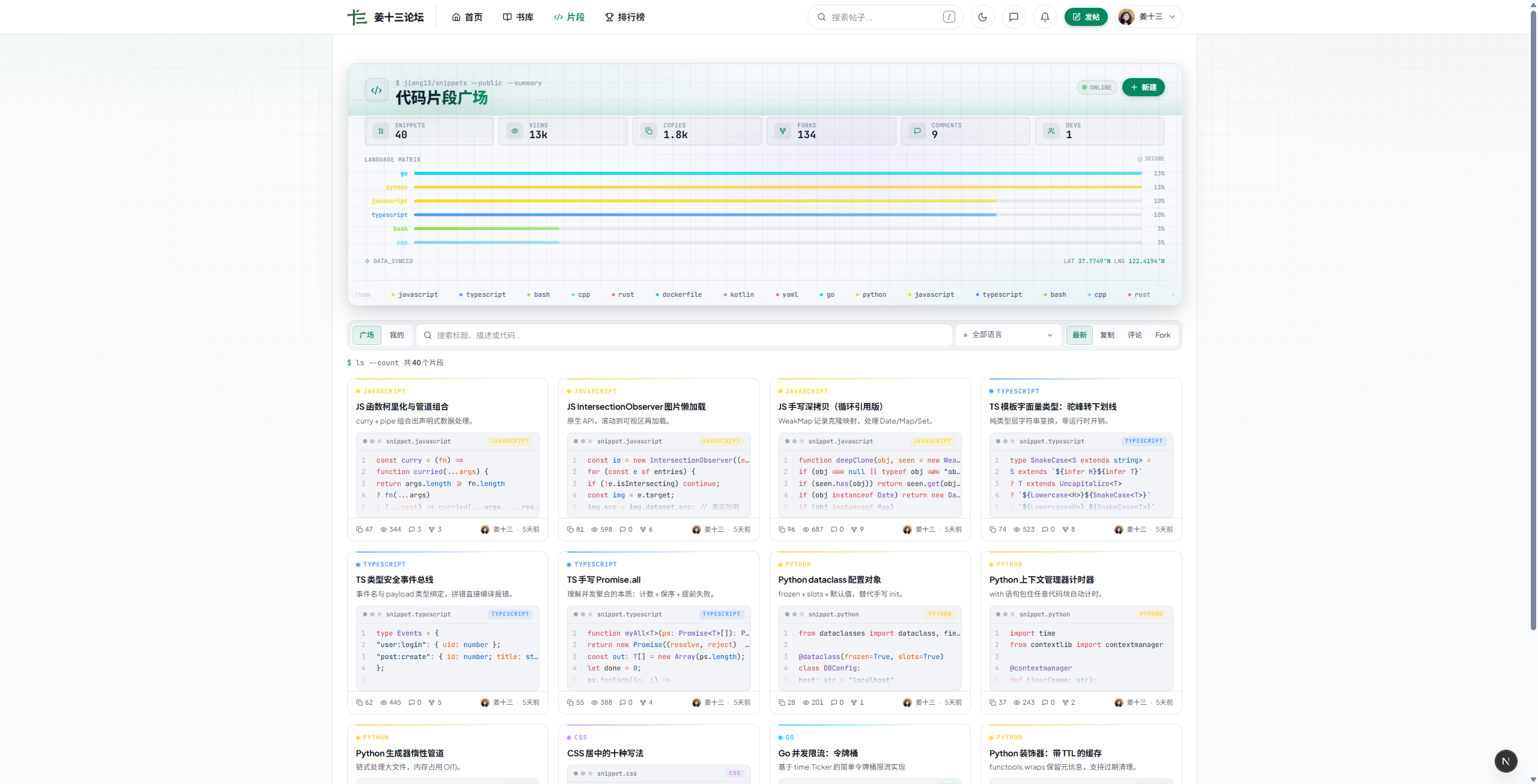Switch to the 我的 toggle
The height and width of the screenshot is (784, 1538).
pyautogui.click(x=397, y=335)
